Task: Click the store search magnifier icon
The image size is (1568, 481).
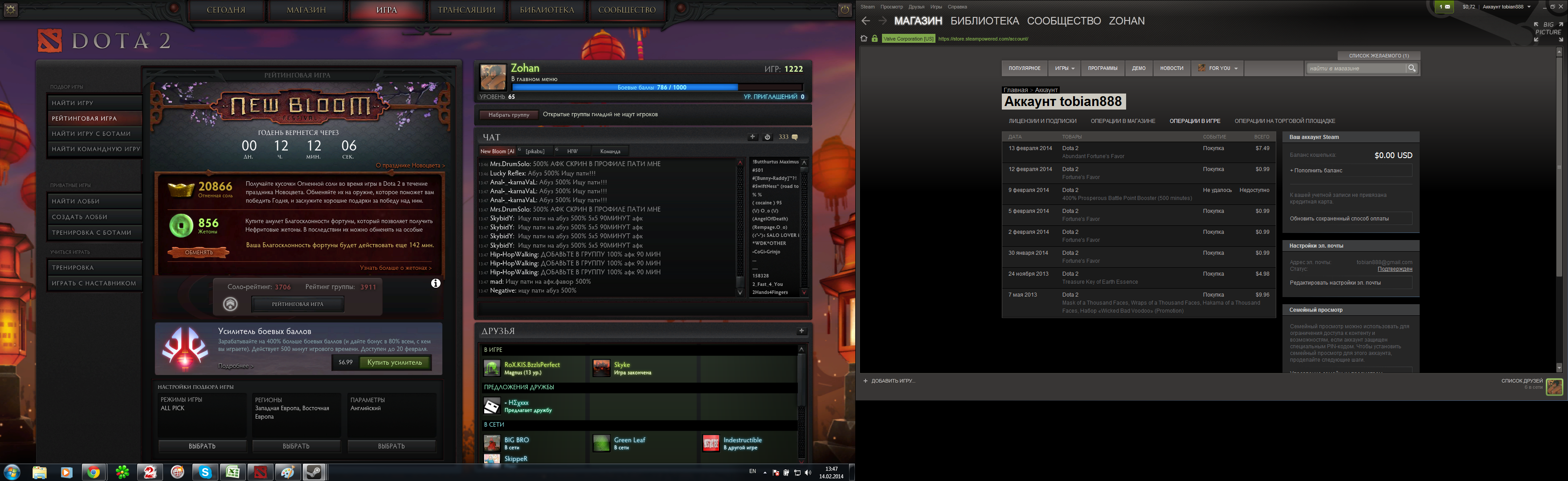Action: coord(1412,68)
